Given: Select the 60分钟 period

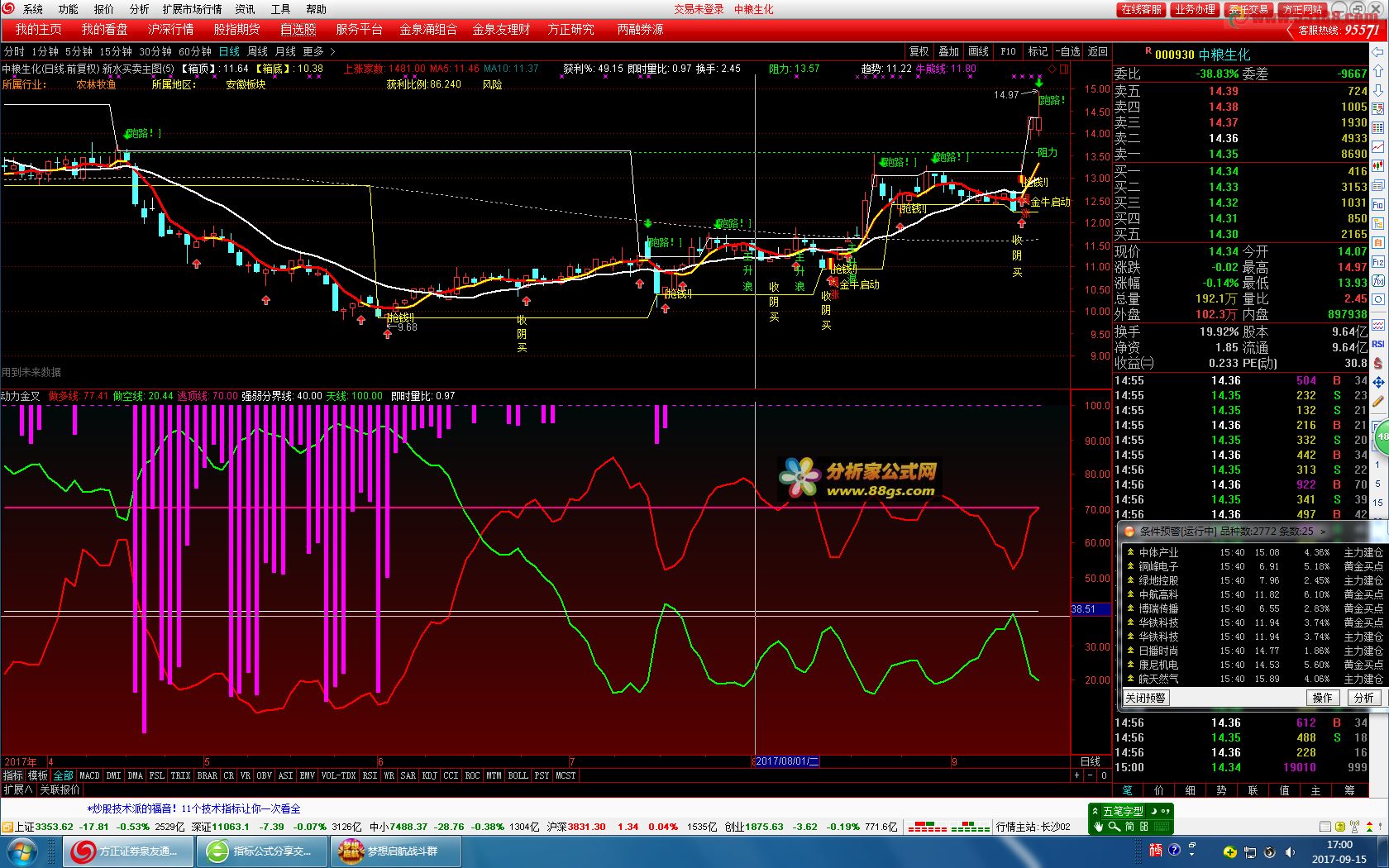Looking at the screenshot, I should (195, 51).
